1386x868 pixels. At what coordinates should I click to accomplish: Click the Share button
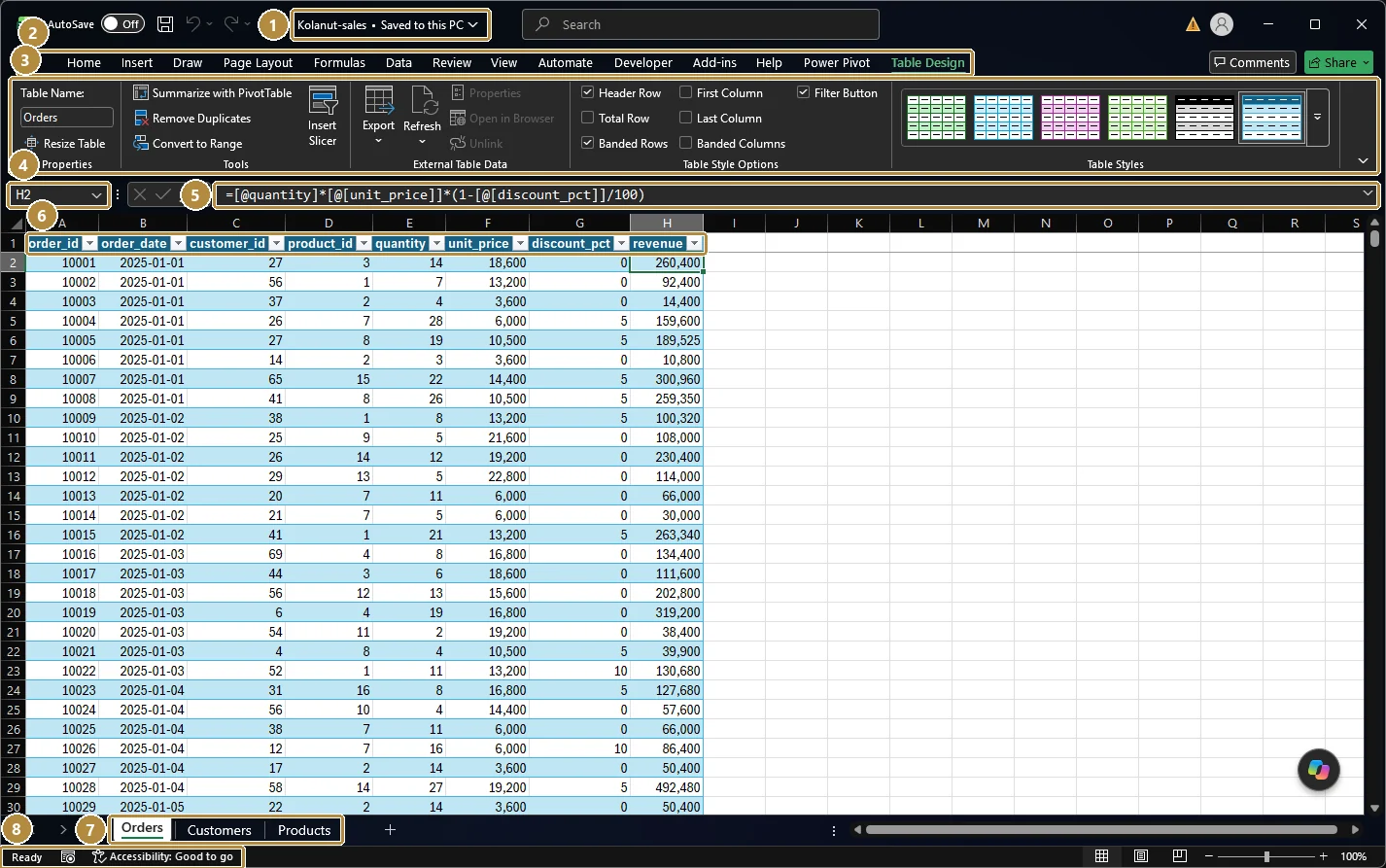pos(1339,62)
